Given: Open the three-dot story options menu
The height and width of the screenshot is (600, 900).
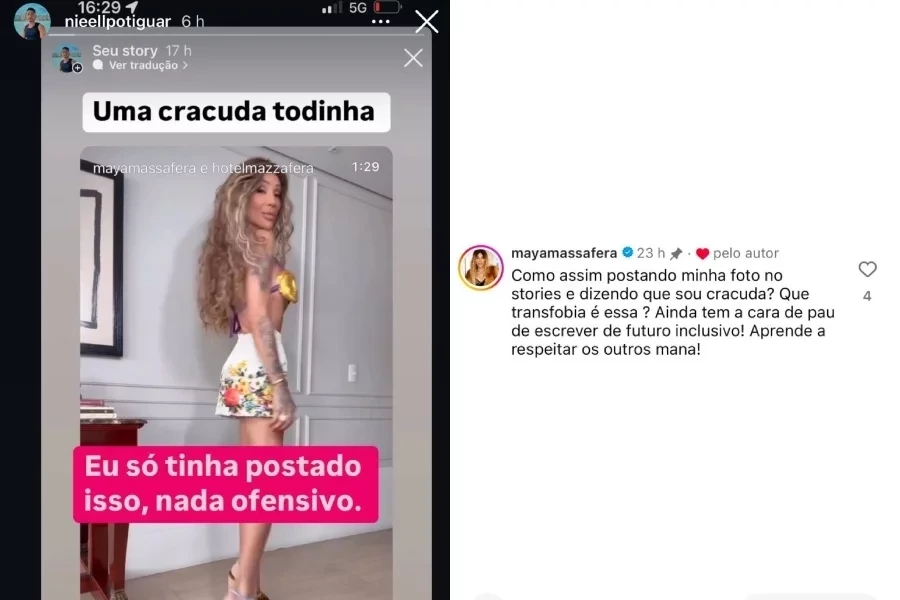Looking at the screenshot, I should pos(381,22).
